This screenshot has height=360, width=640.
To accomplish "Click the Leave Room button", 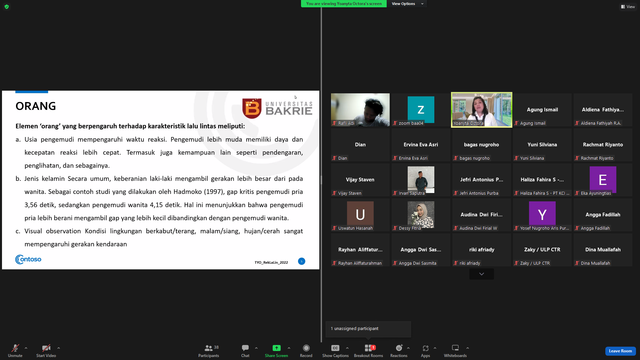I will point(620,351).
